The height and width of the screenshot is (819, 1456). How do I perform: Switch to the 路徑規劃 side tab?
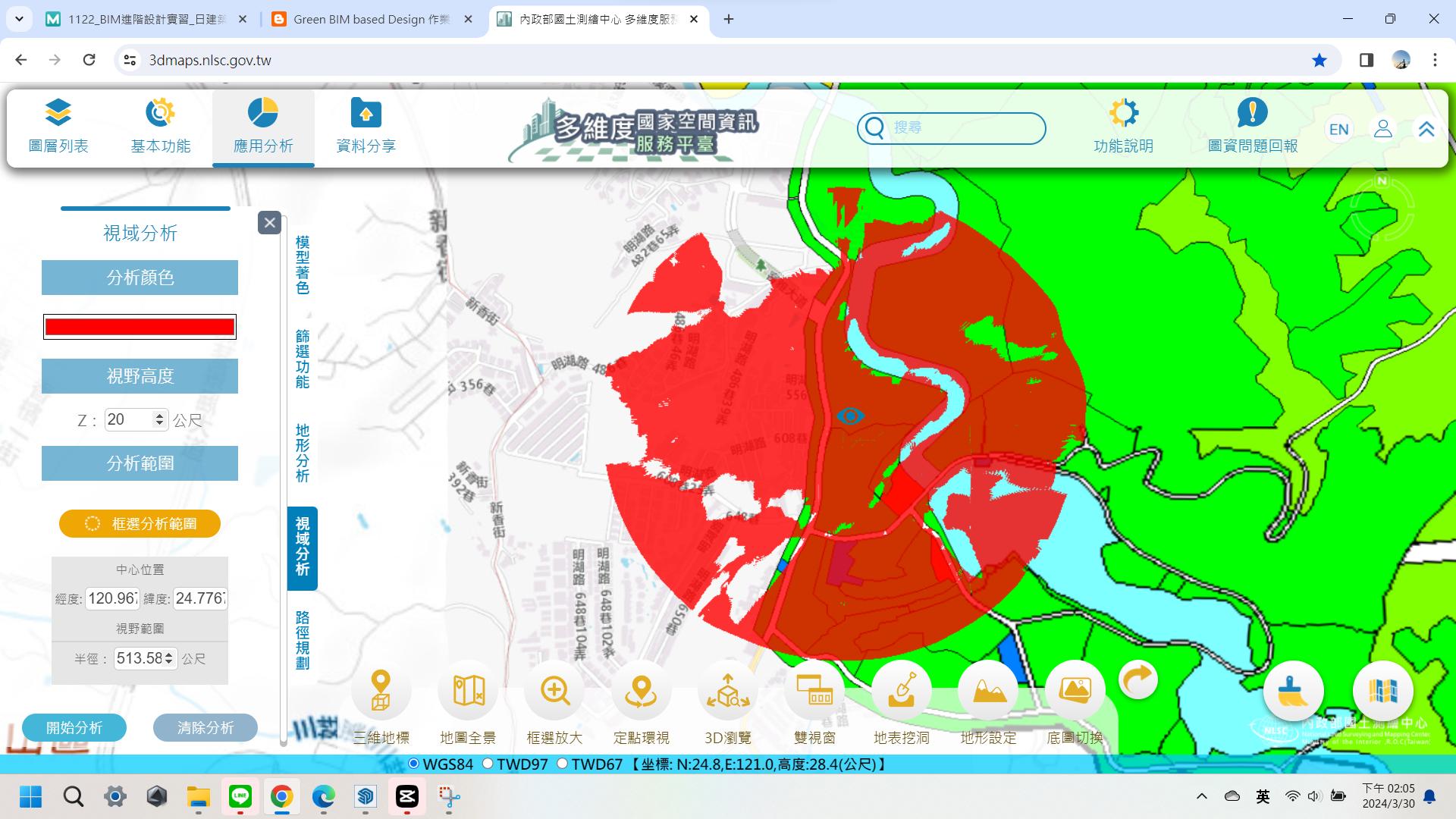303,639
